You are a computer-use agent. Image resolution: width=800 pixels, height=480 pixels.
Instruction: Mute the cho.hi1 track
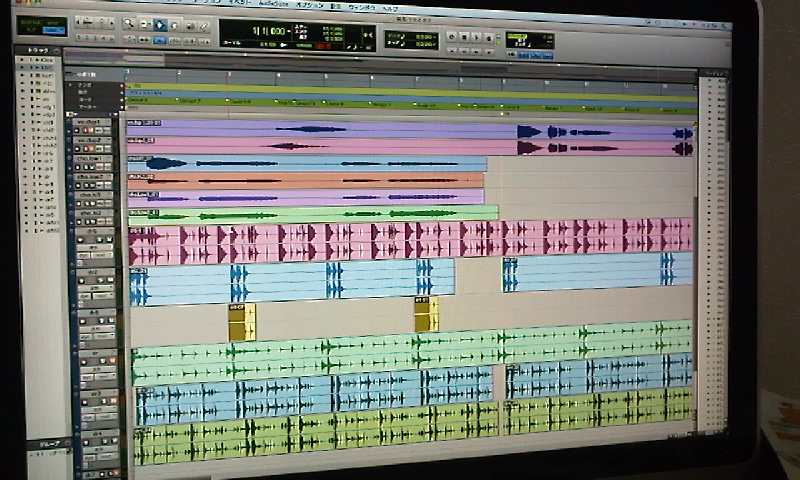93,204
